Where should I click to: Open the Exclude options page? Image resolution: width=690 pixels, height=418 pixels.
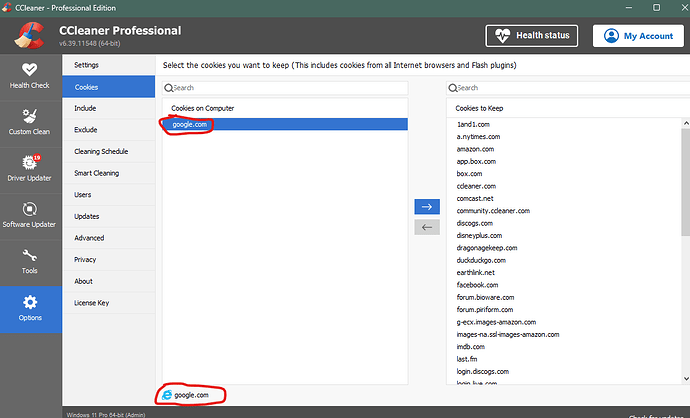coord(109,130)
